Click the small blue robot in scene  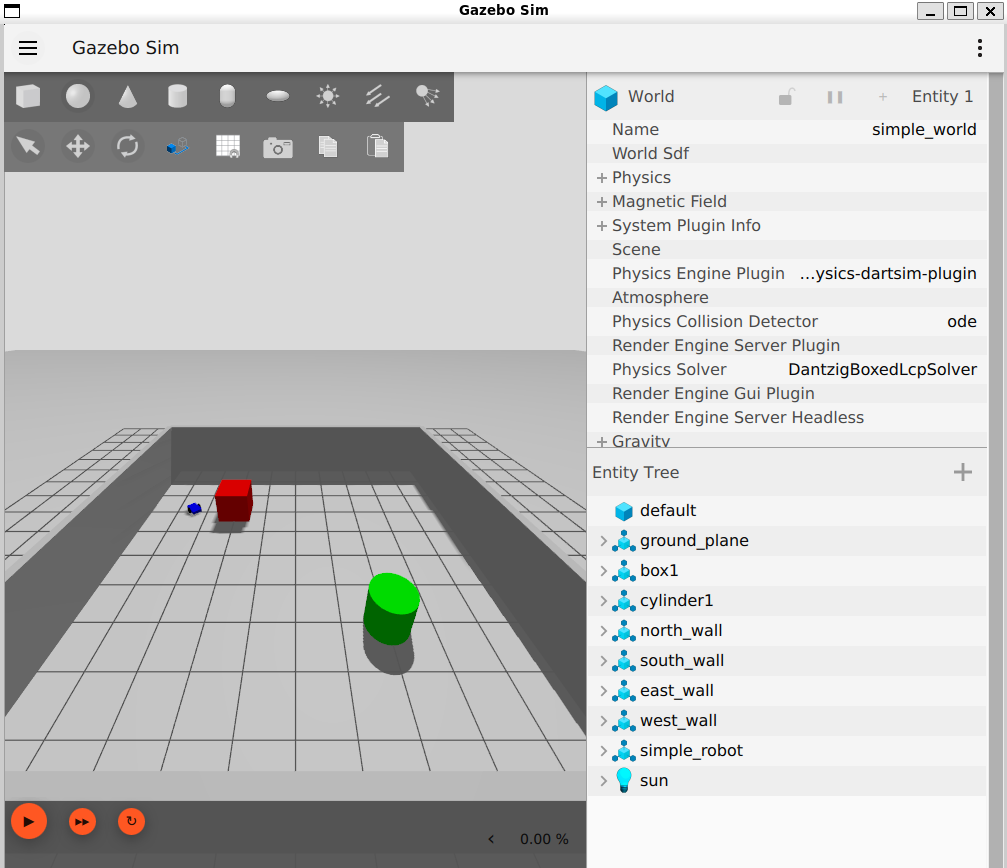pyautogui.click(x=195, y=508)
